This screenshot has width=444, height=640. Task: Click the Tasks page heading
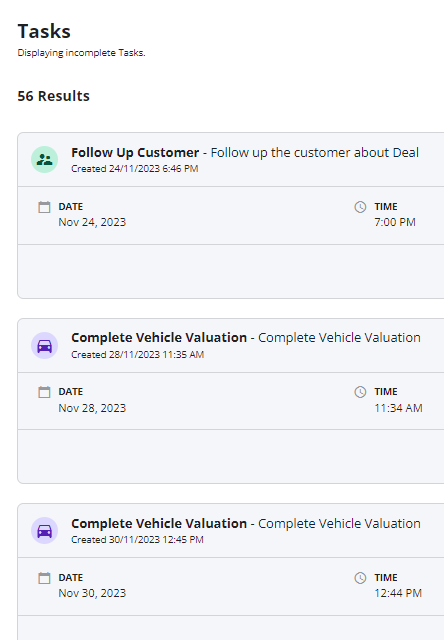[44, 31]
